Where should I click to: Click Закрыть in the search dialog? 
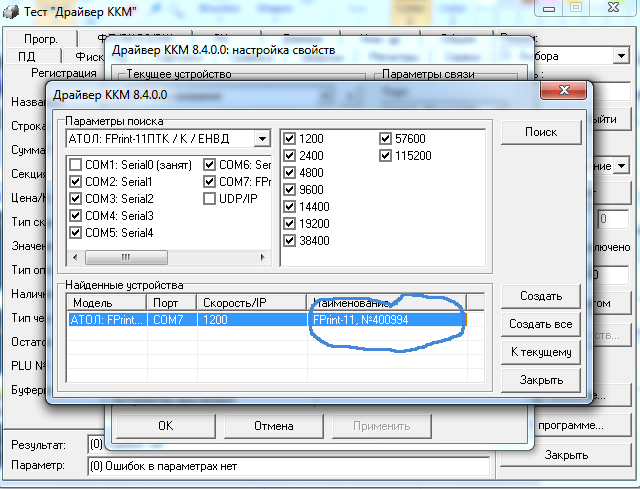click(x=541, y=380)
